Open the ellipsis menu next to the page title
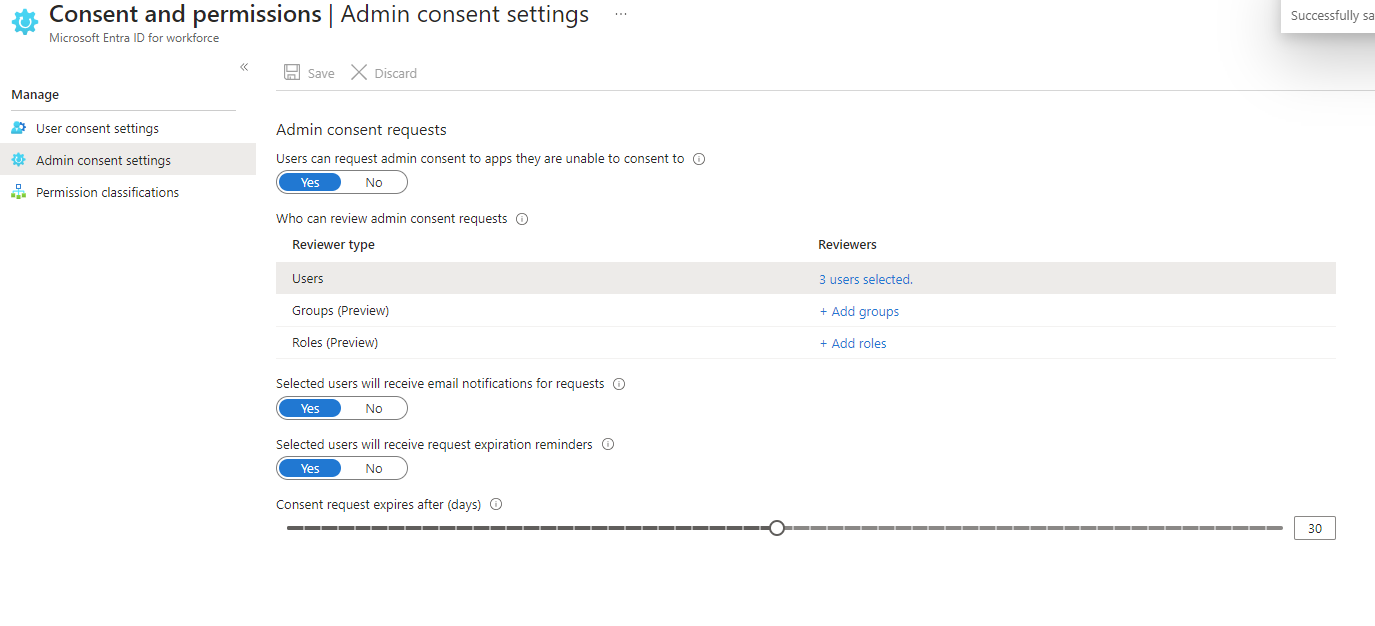Image resolution: width=1375 pixels, height=626 pixels. click(620, 15)
